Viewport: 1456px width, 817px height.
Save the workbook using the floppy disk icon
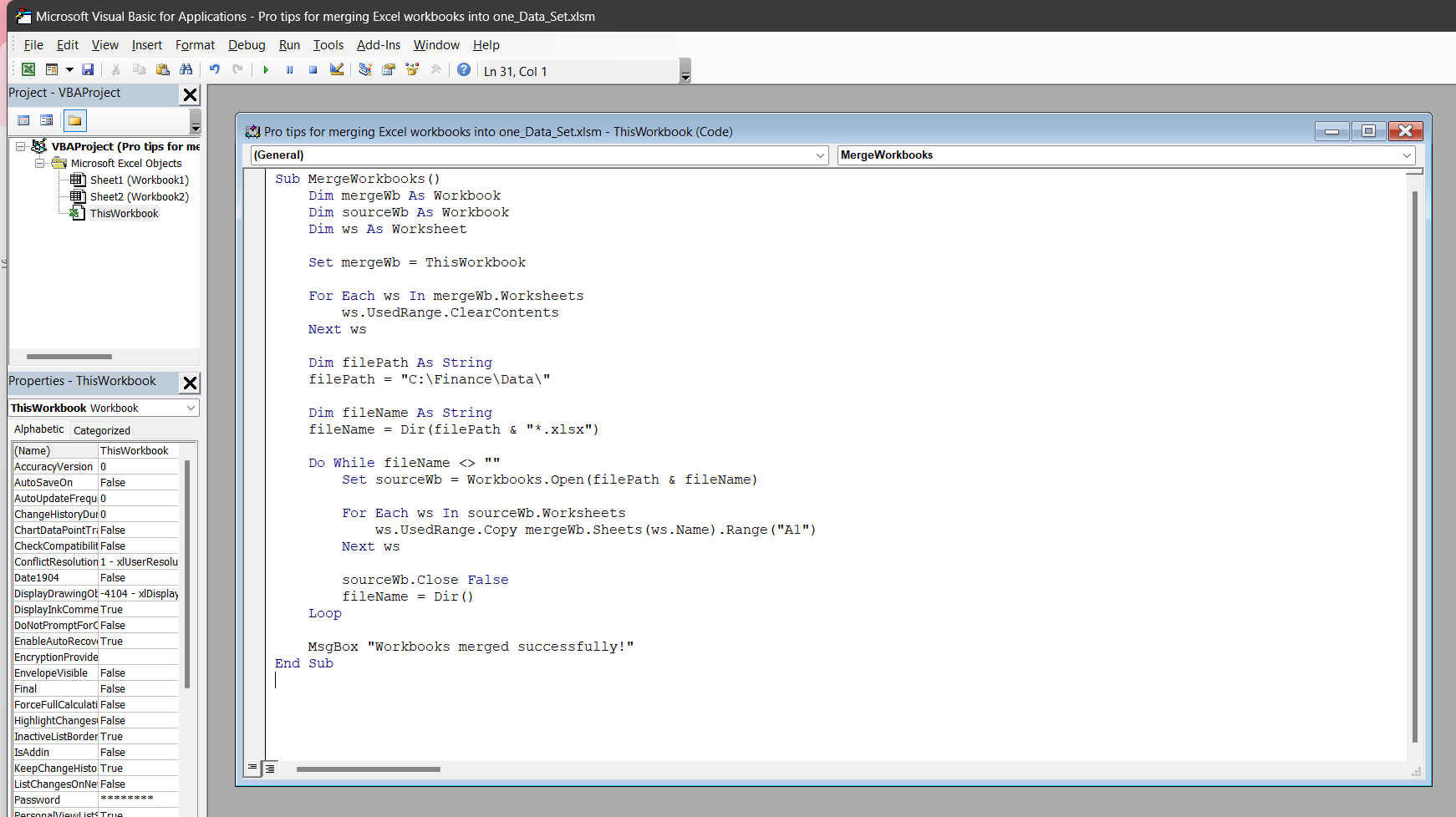point(88,70)
